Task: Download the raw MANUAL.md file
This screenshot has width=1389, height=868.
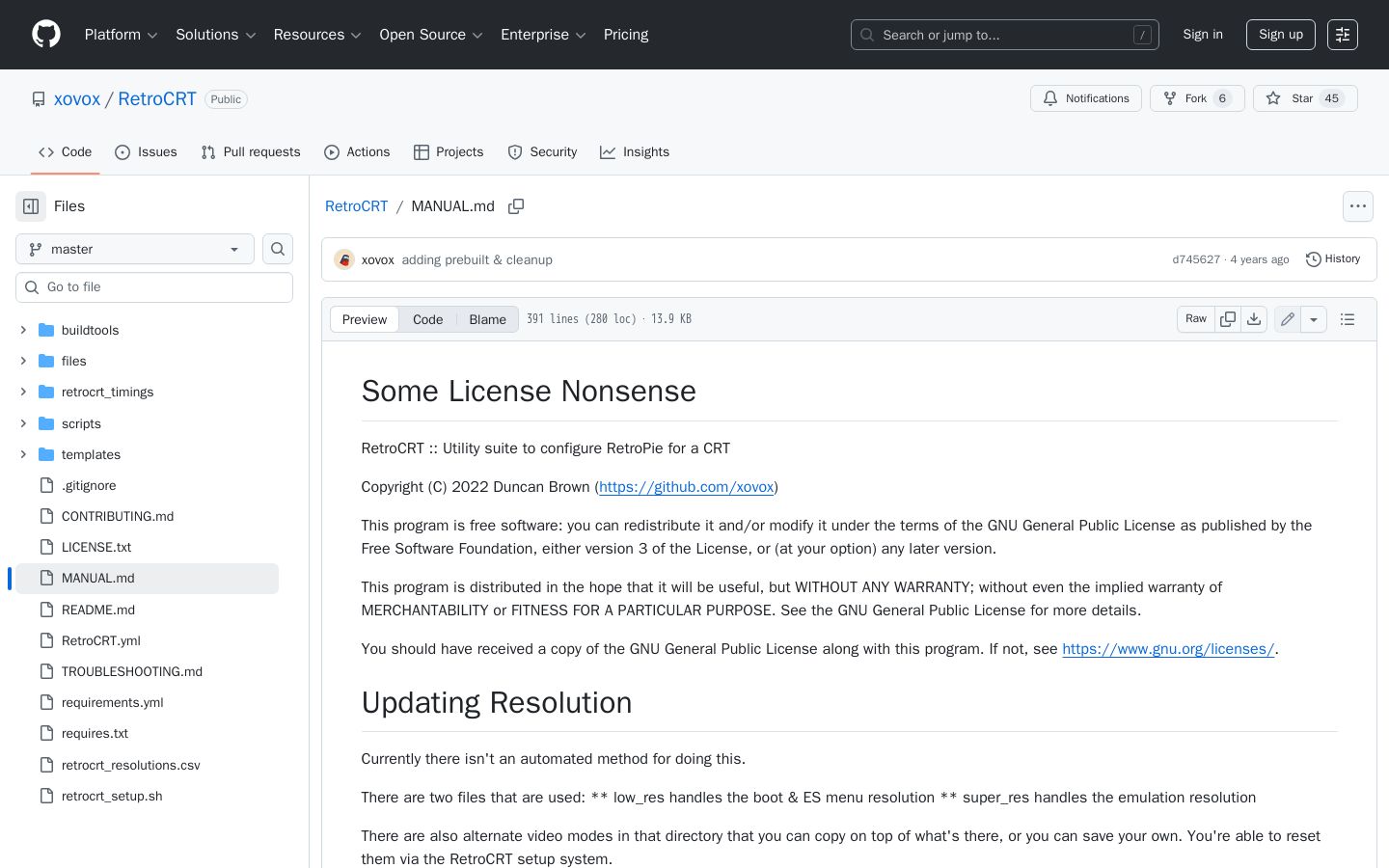Action: coord(1254,319)
